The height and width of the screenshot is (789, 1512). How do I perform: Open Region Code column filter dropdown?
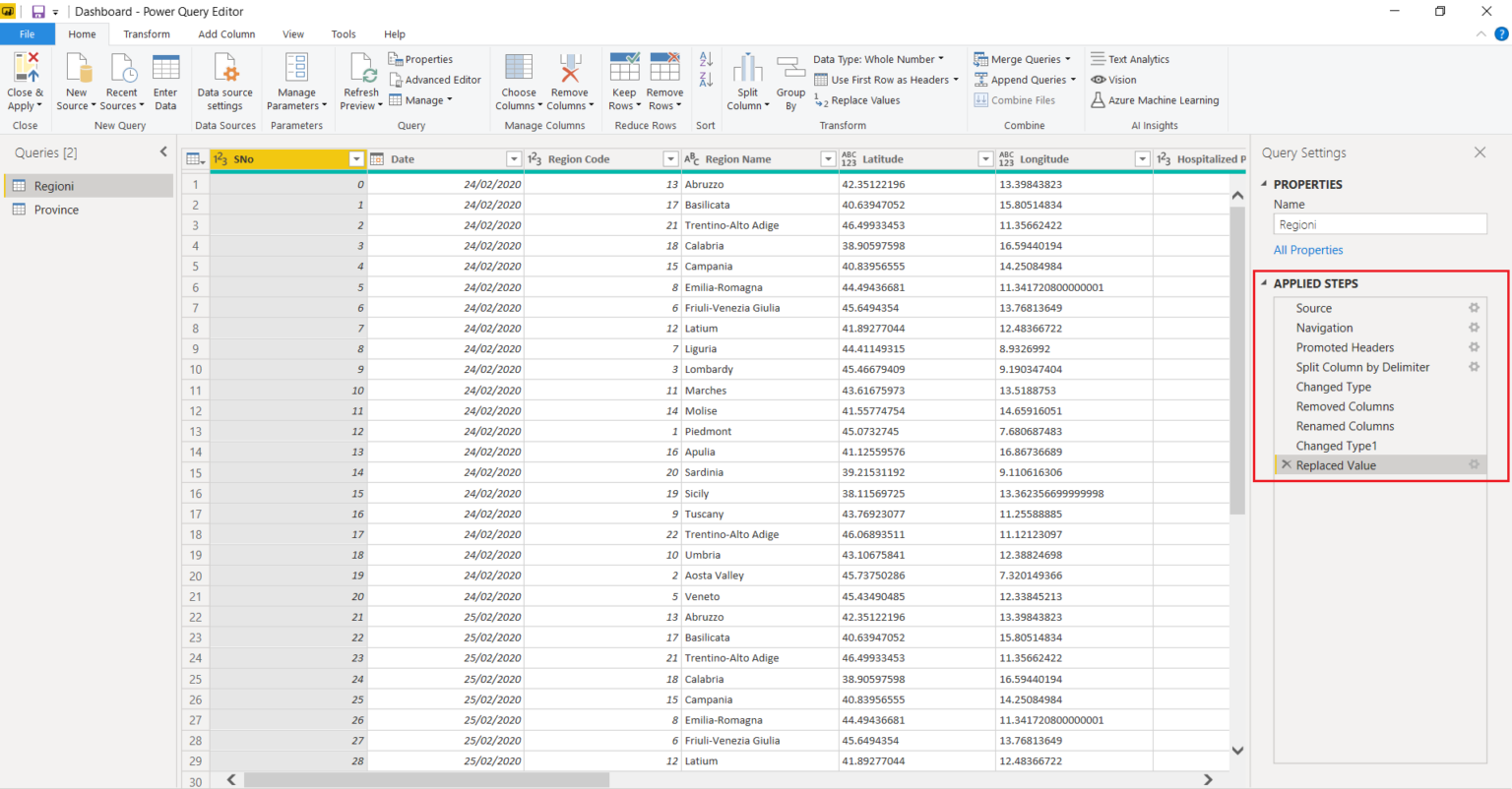click(x=670, y=159)
